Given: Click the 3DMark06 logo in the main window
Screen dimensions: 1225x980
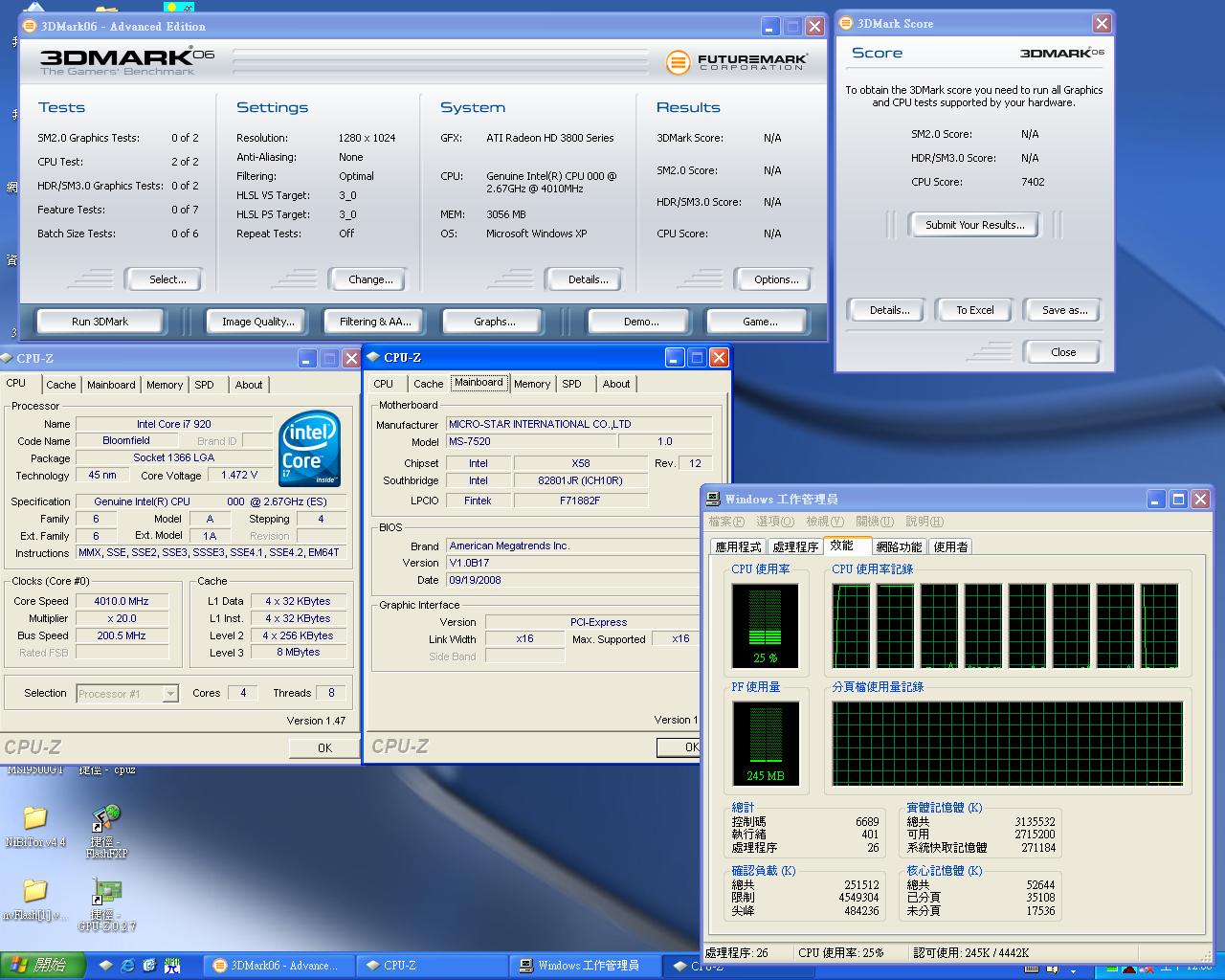Looking at the screenshot, I should click(x=127, y=59).
